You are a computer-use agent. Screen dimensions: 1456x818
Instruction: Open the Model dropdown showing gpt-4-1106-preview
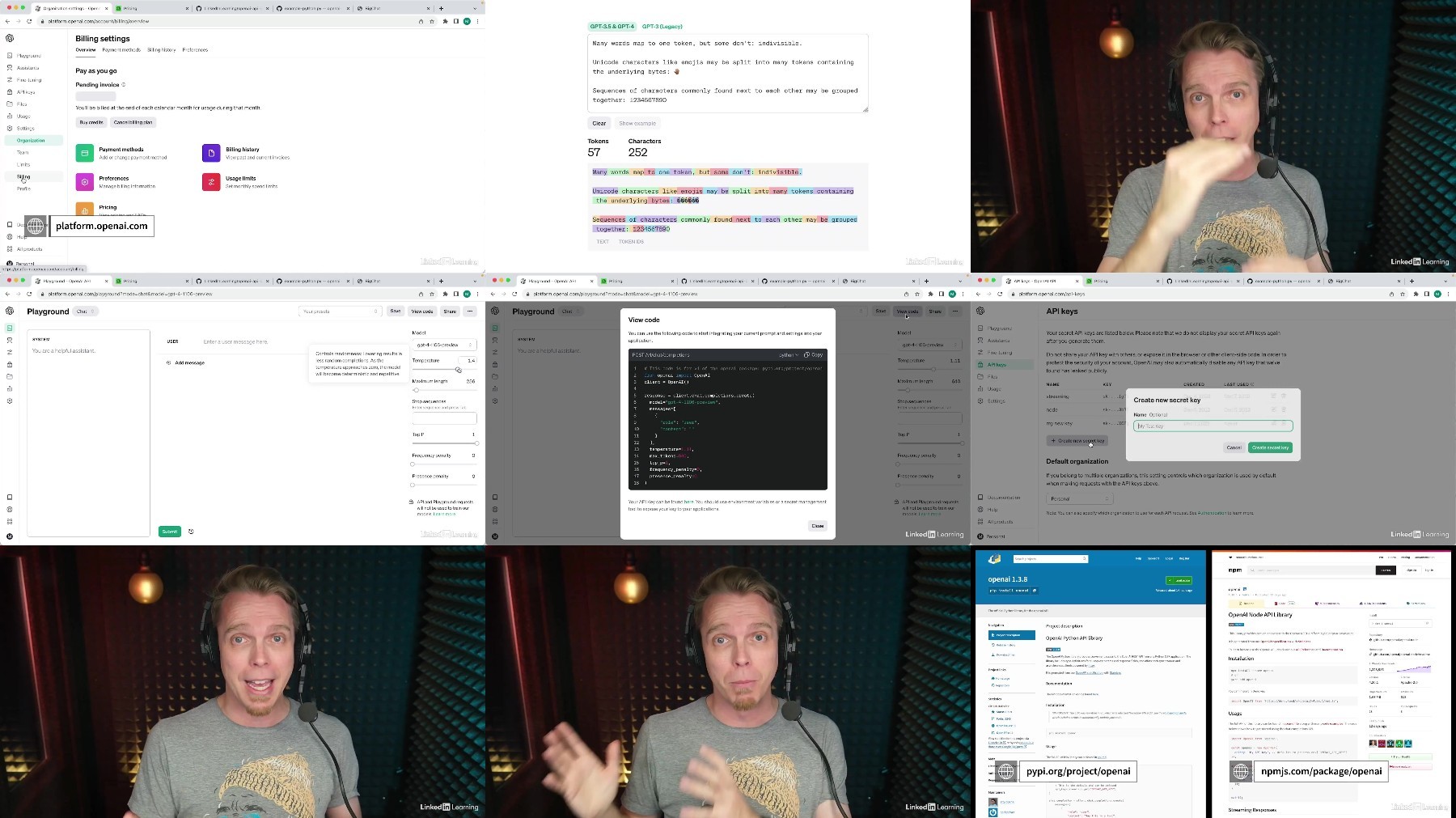point(444,345)
